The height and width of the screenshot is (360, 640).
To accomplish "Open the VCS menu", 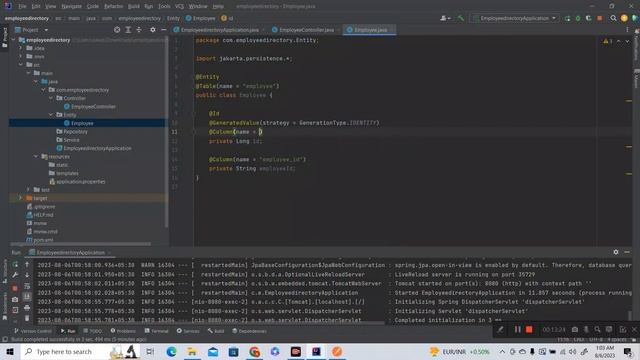I will click(179, 6).
